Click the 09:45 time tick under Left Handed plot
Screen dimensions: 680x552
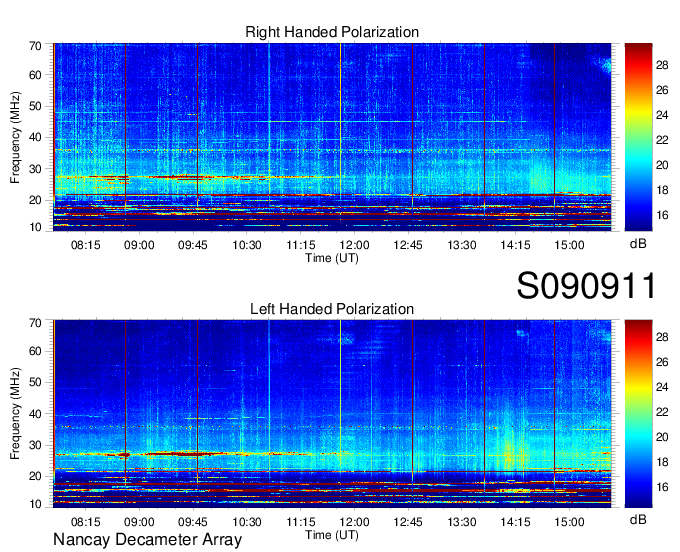pos(193,522)
